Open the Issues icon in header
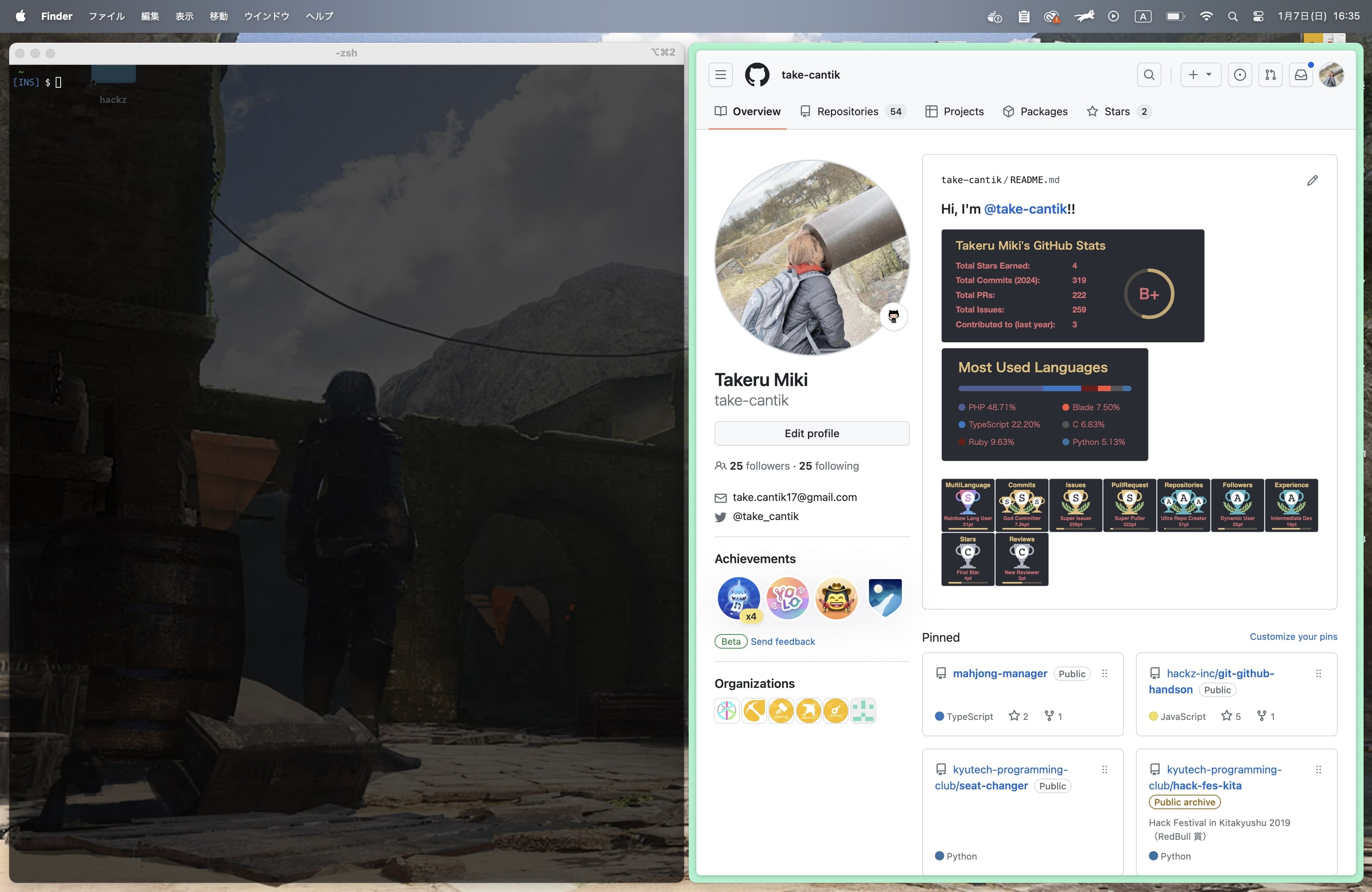 pos(1239,75)
